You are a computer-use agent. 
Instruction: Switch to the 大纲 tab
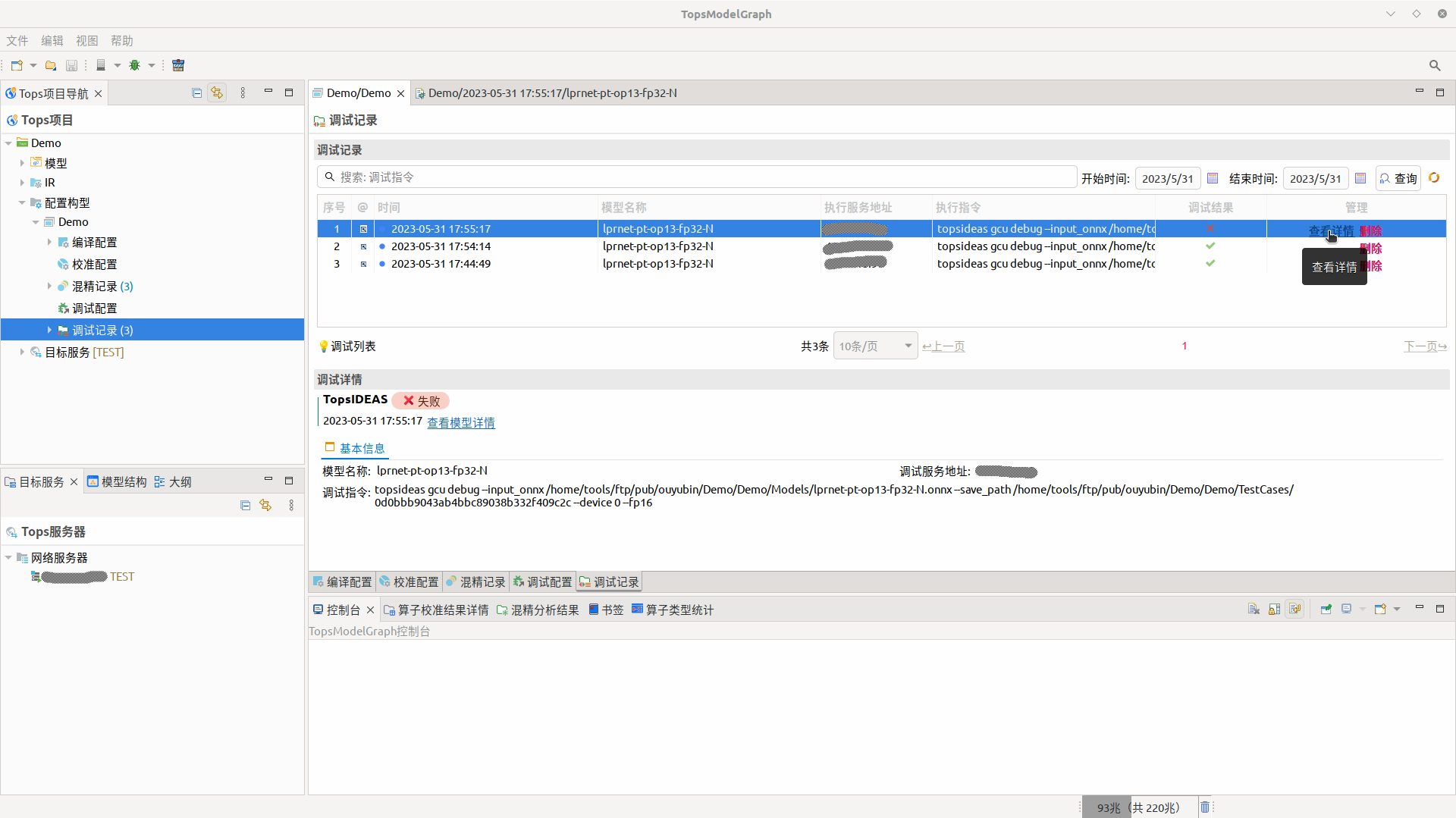point(173,481)
